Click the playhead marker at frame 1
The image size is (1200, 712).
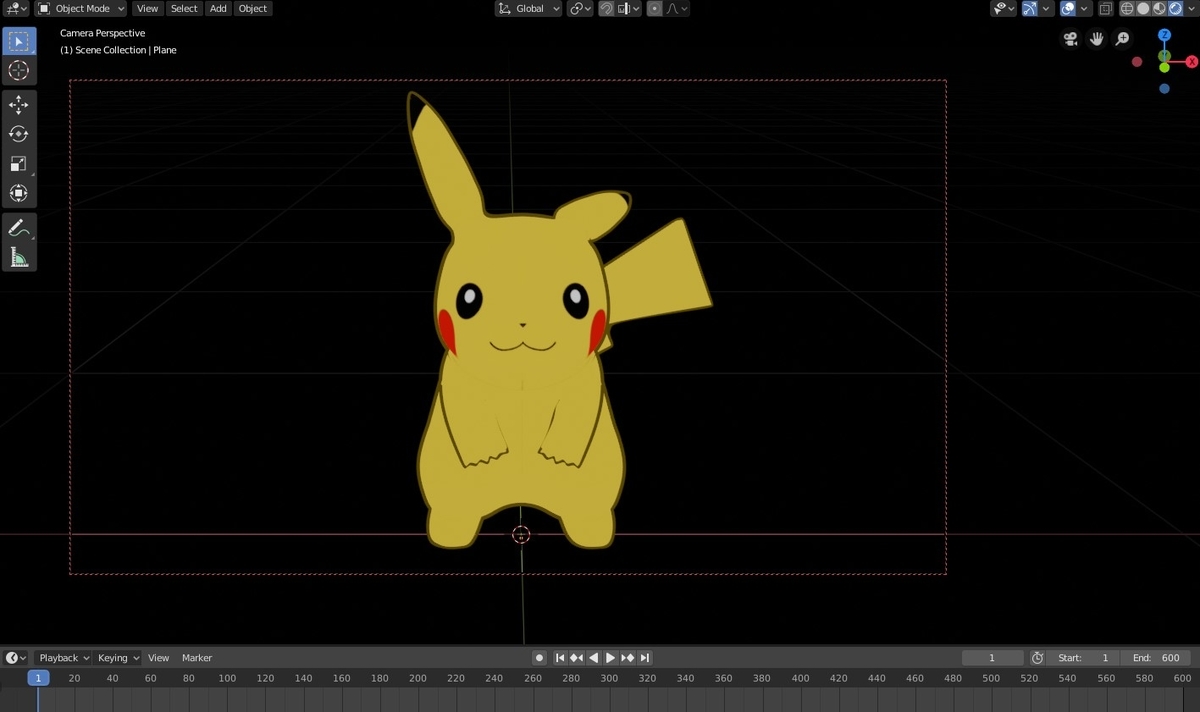pyautogui.click(x=38, y=678)
